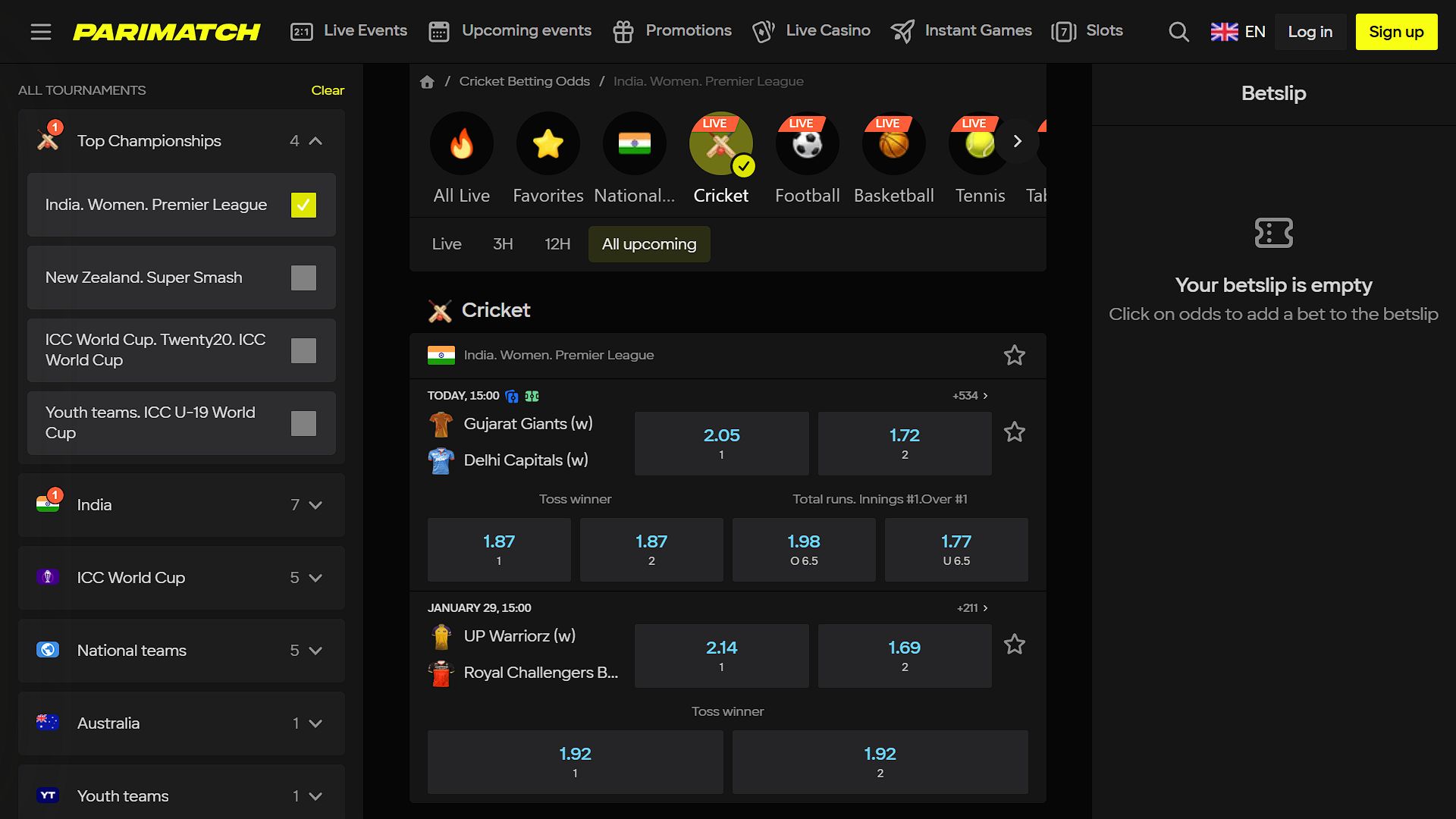
Task: Choose the Basketball live sport icon
Action: click(x=893, y=143)
